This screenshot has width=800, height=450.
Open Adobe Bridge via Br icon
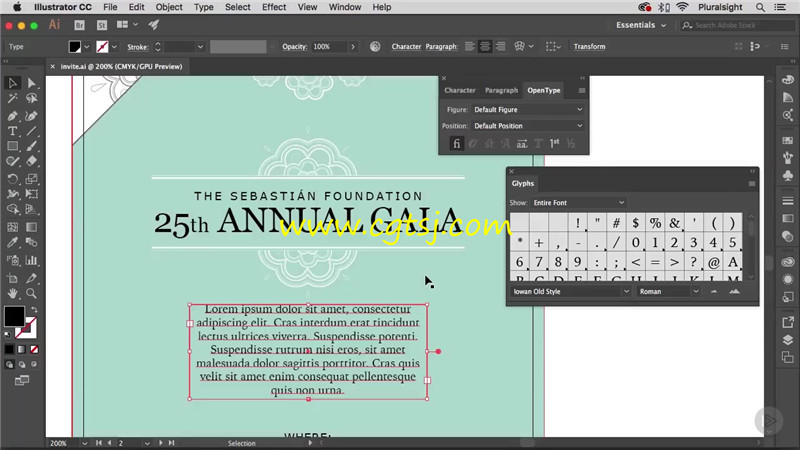coord(79,25)
